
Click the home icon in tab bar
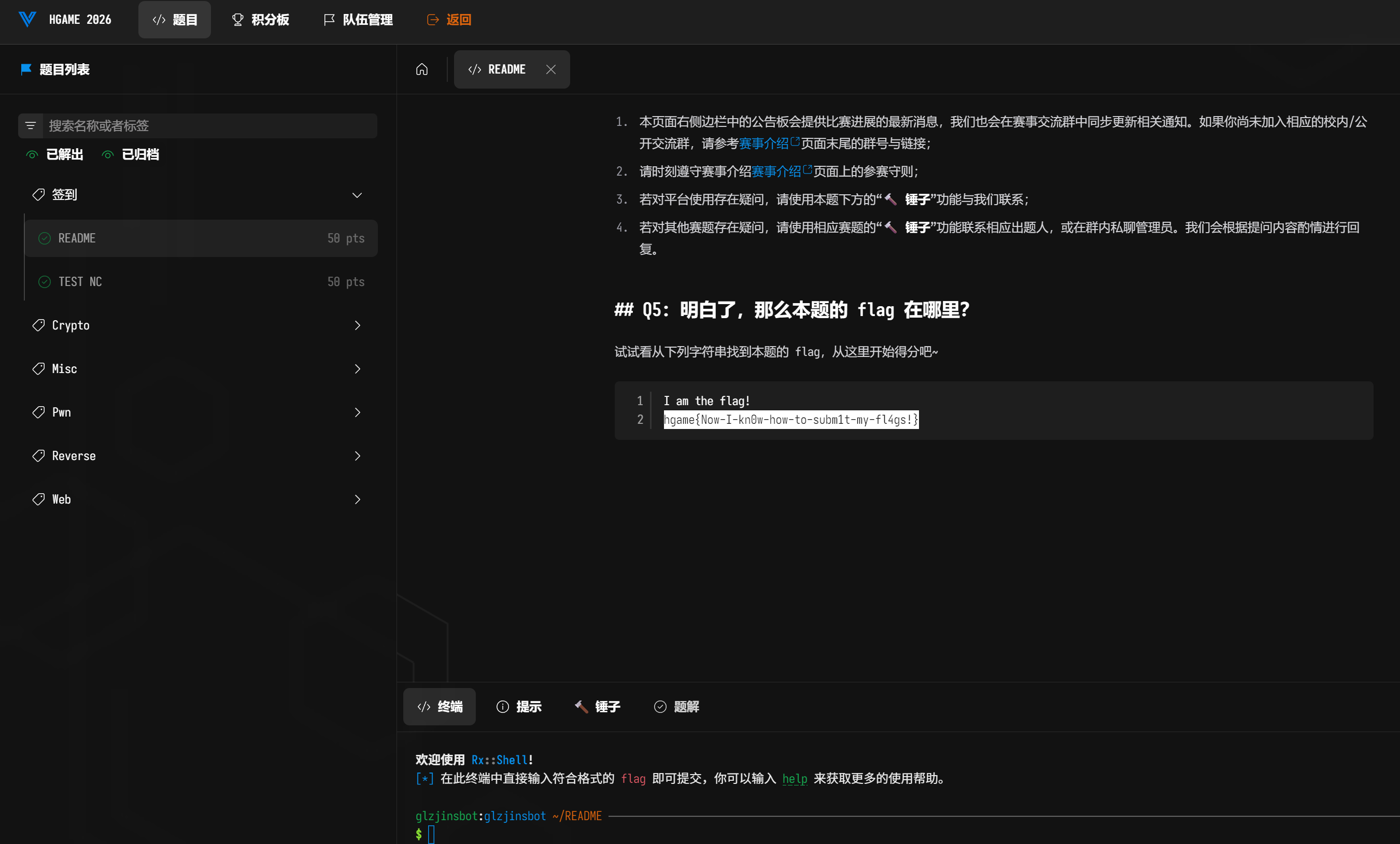[421, 69]
